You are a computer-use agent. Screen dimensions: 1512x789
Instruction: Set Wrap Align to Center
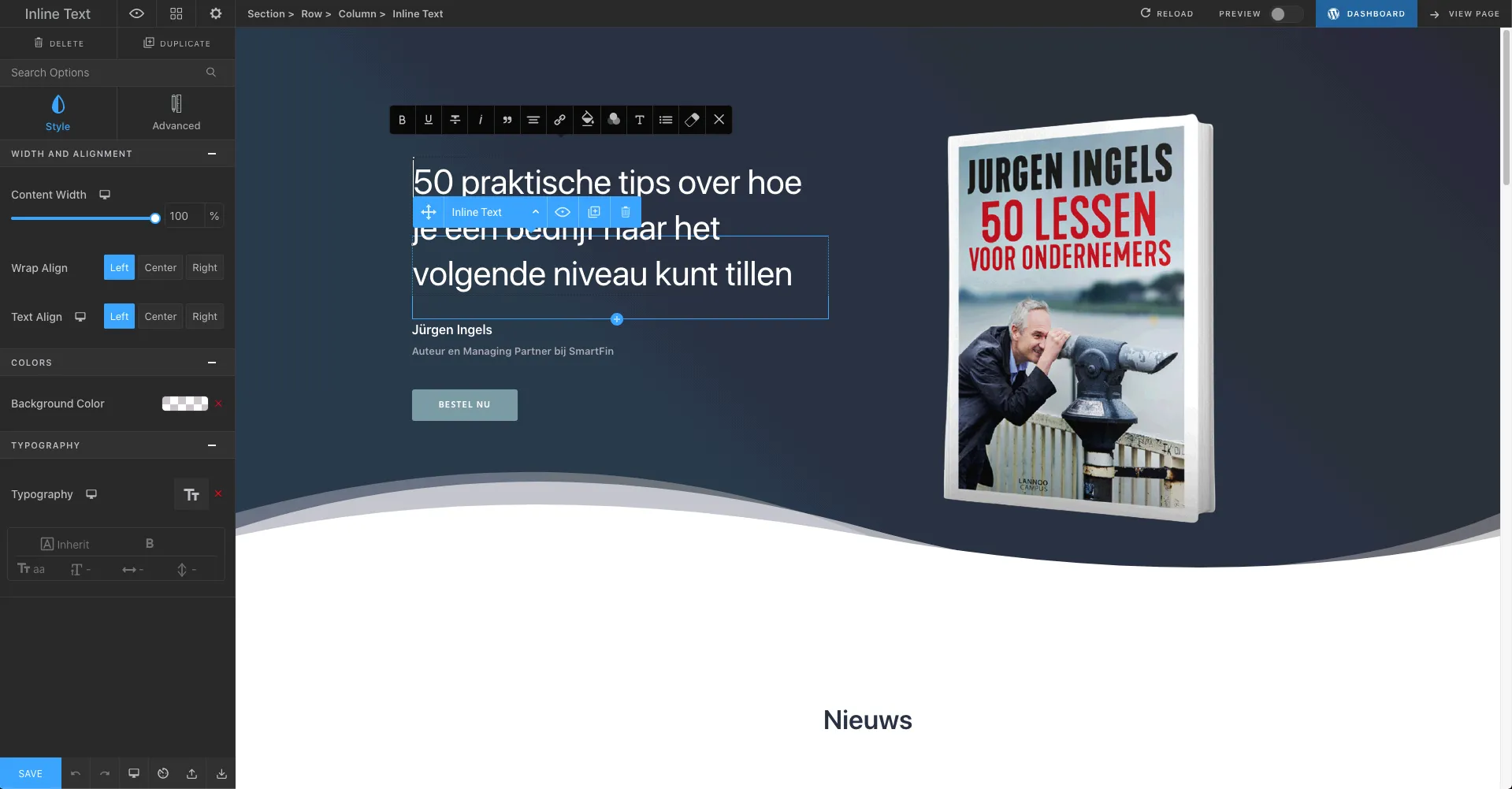(x=161, y=268)
